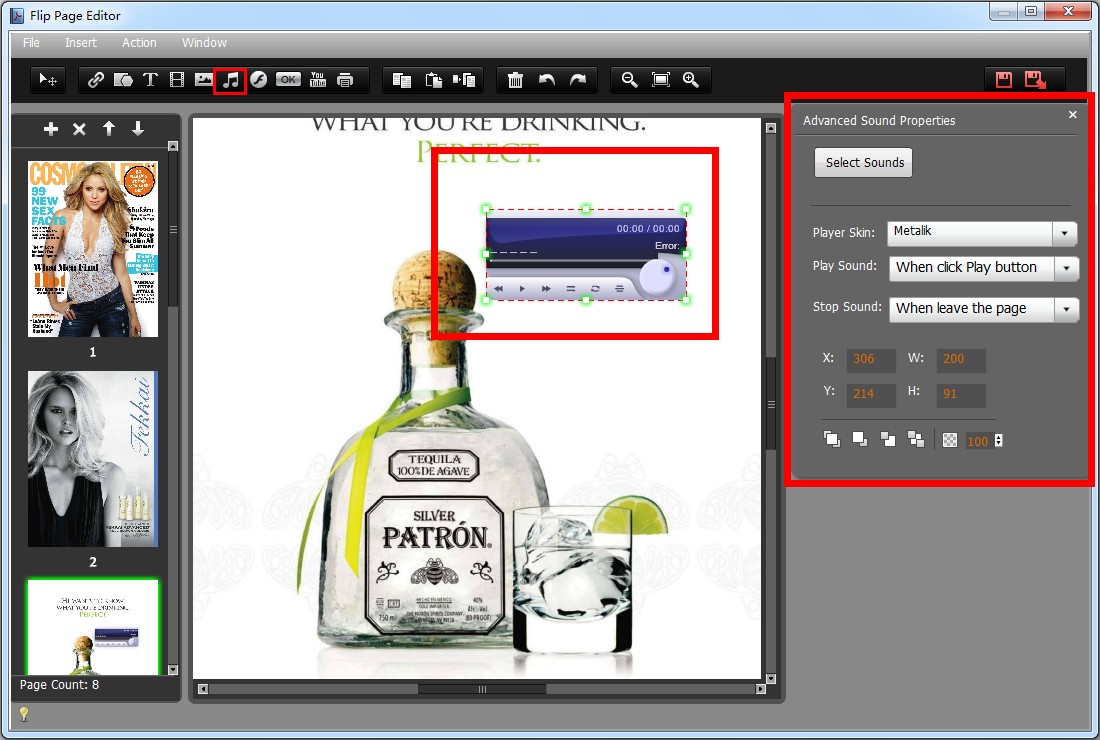Select the selection/move arrow tool
The width and height of the screenshot is (1100, 740).
click(48, 80)
